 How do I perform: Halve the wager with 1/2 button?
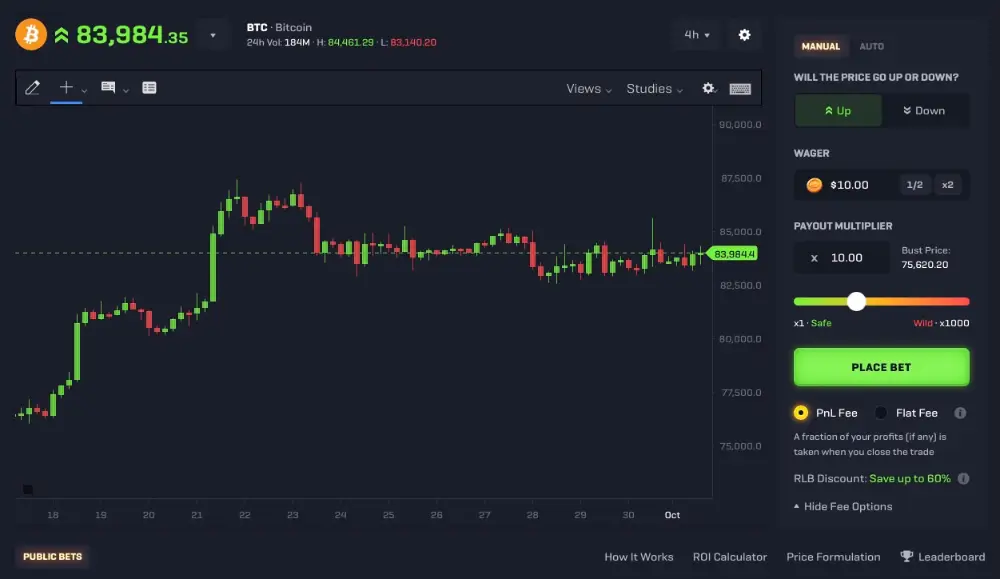point(915,185)
